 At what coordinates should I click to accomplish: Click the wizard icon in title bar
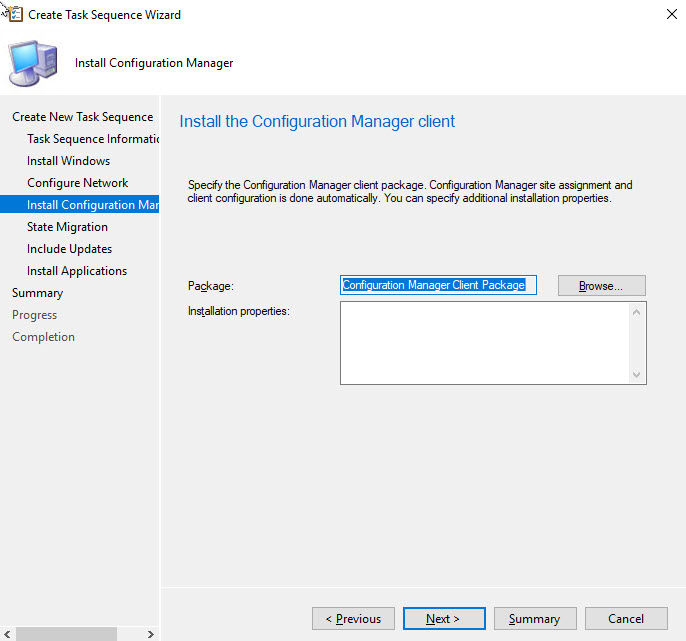(x=12, y=14)
